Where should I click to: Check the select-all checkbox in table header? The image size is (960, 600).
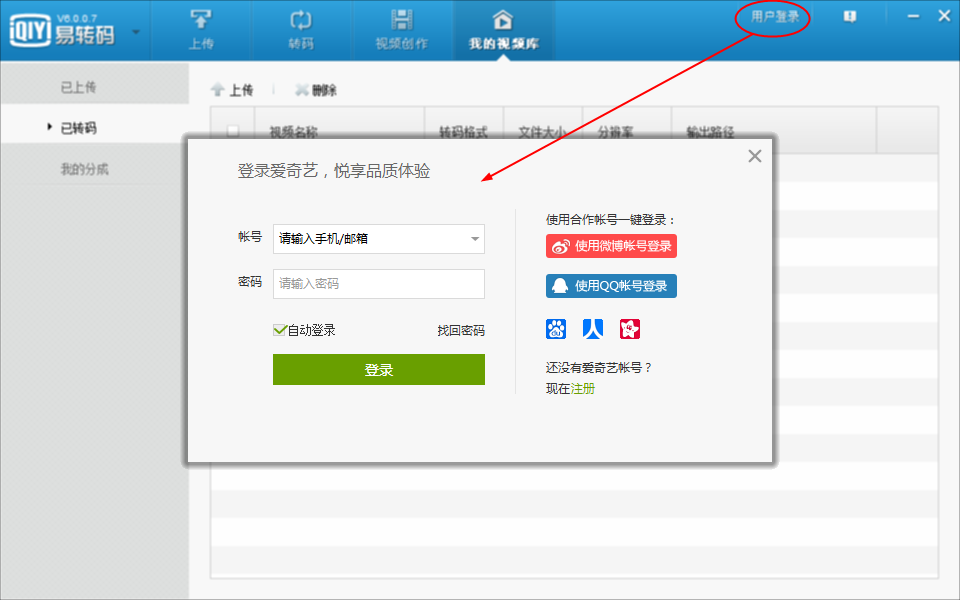pos(233,132)
